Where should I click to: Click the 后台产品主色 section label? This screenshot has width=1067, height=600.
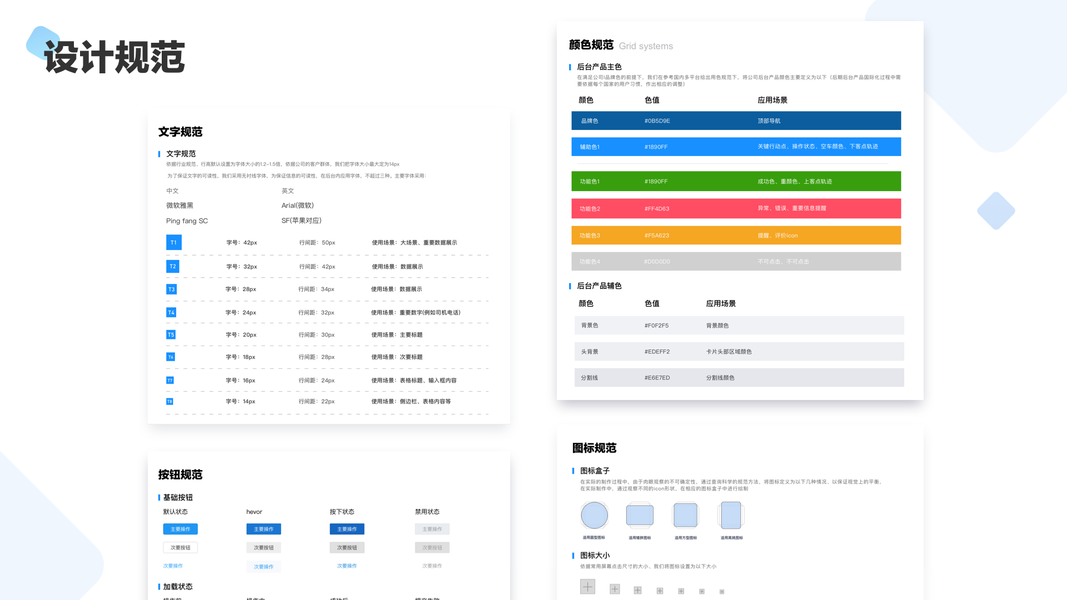click(599, 67)
